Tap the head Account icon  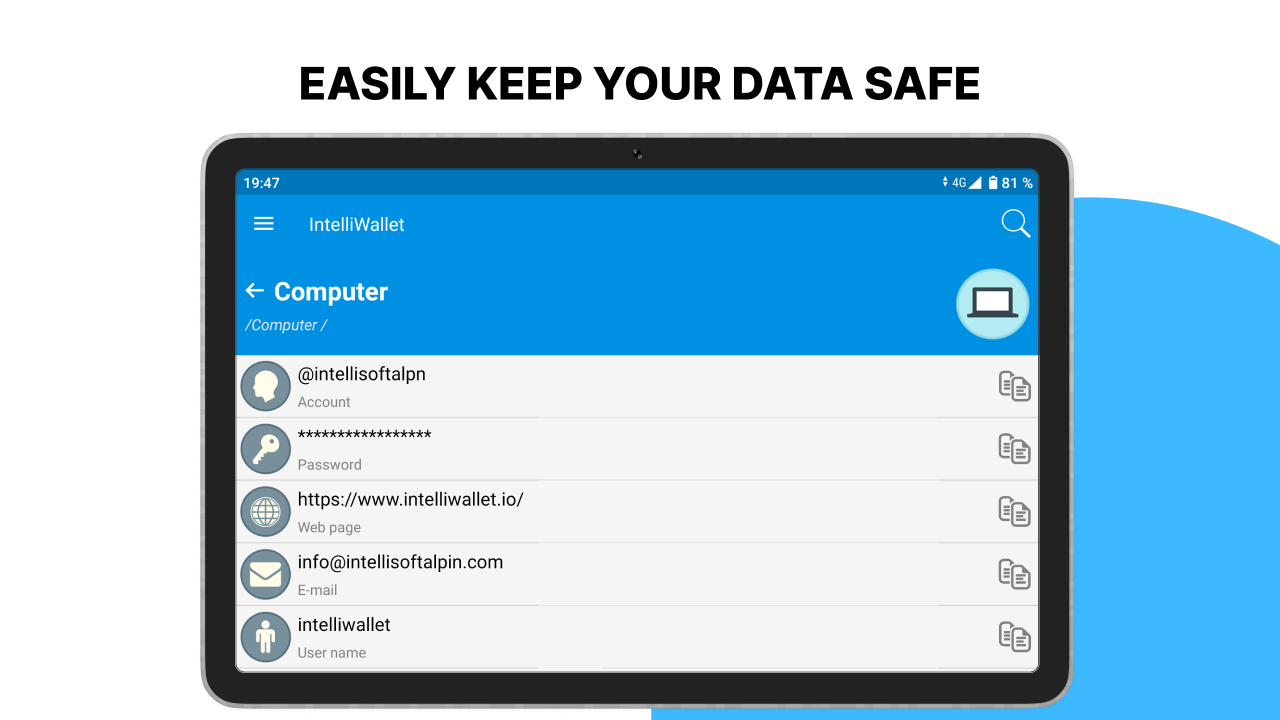point(265,386)
